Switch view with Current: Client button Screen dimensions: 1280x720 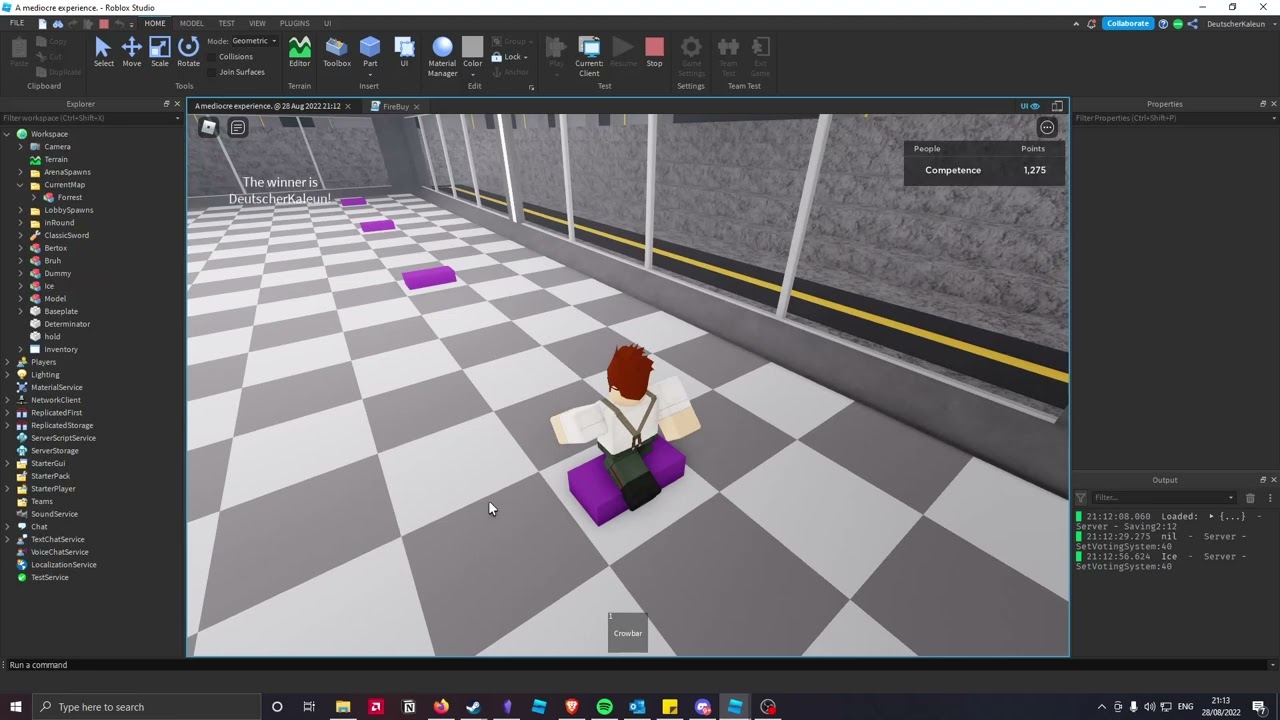tap(589, 56)
